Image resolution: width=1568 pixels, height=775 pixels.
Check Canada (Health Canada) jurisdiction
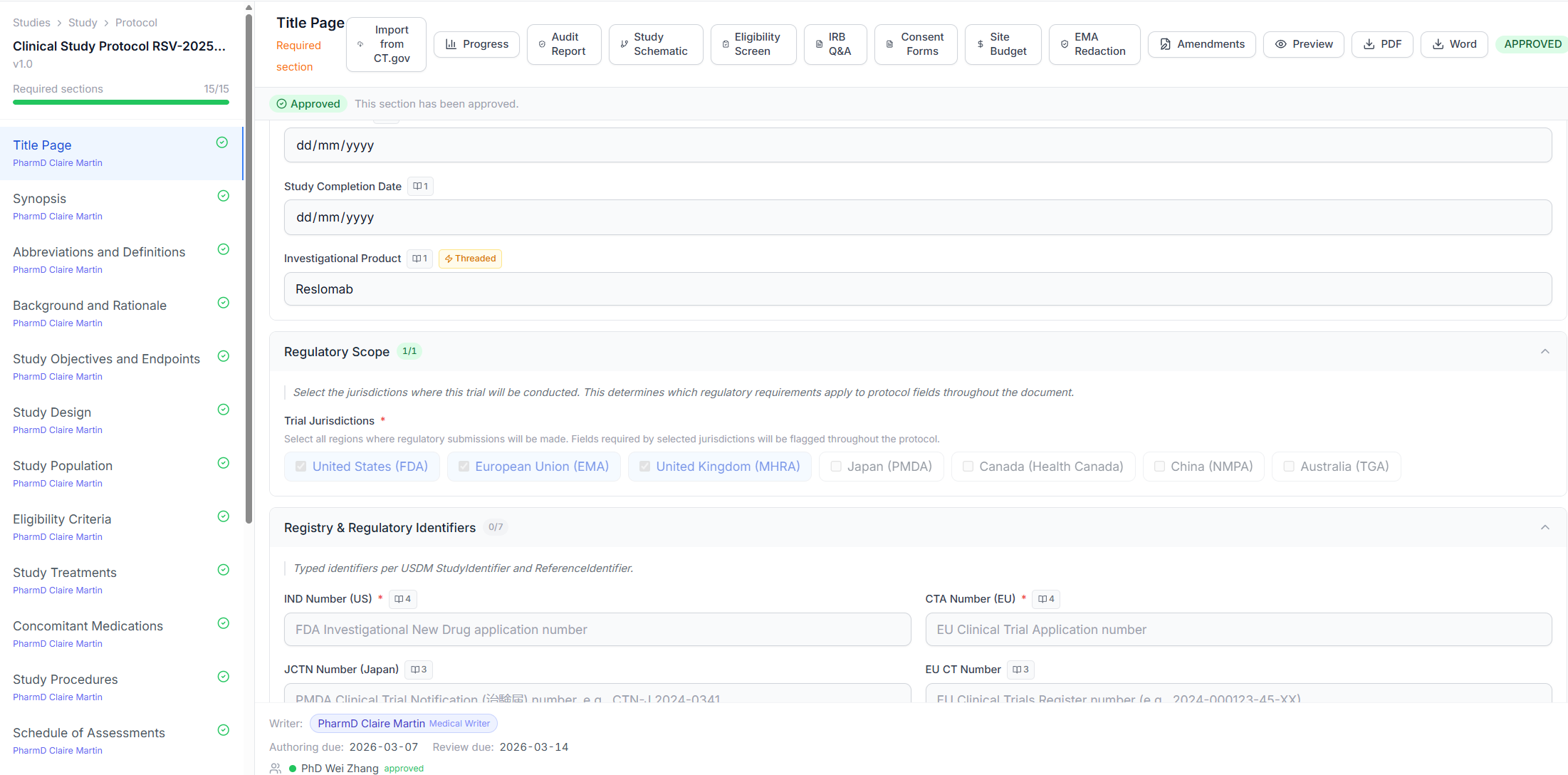pyautogui.click(x=968, y=467)
